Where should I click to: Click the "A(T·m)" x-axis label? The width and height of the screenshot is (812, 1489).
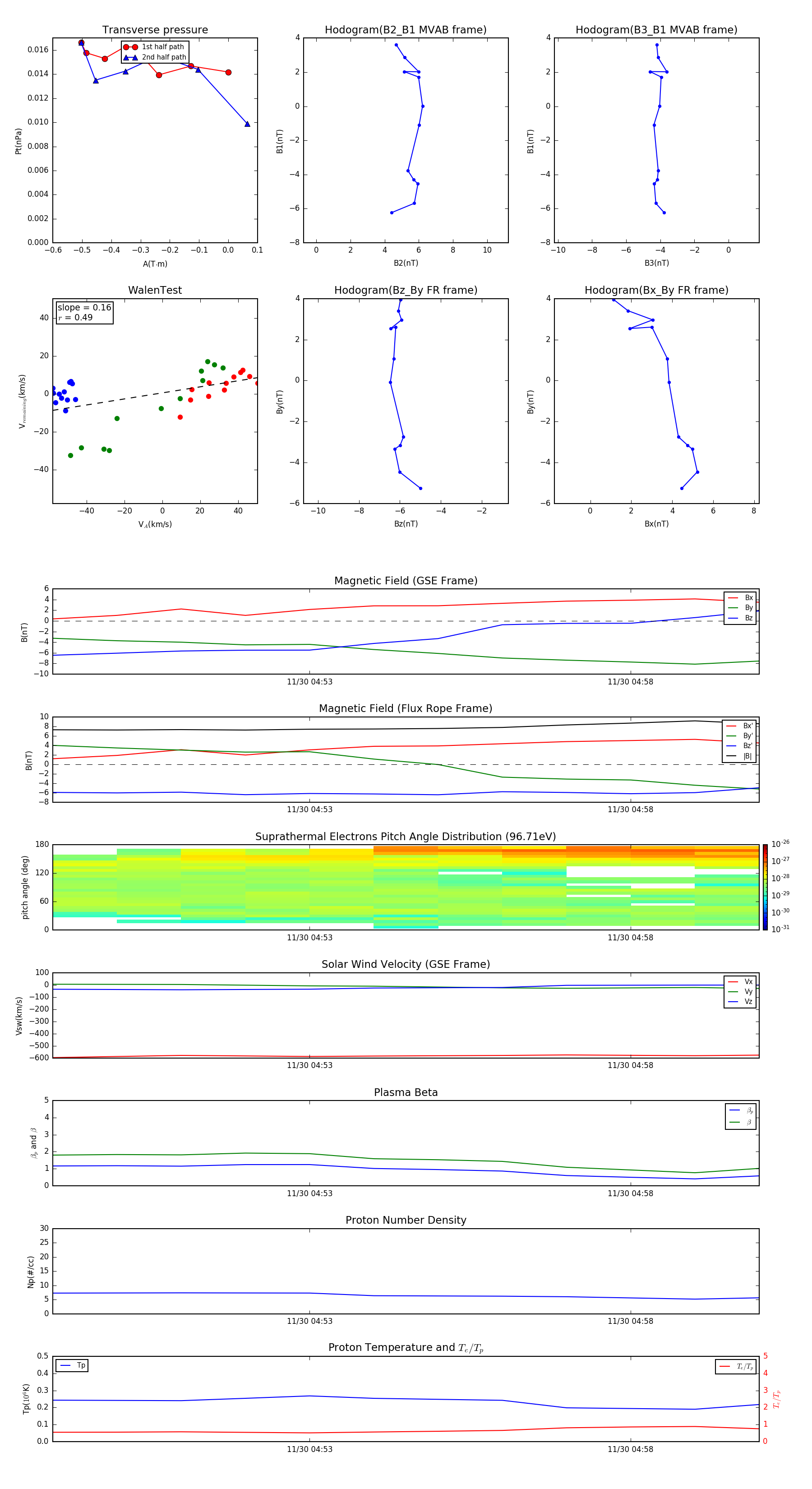click(x=155, y=264)
